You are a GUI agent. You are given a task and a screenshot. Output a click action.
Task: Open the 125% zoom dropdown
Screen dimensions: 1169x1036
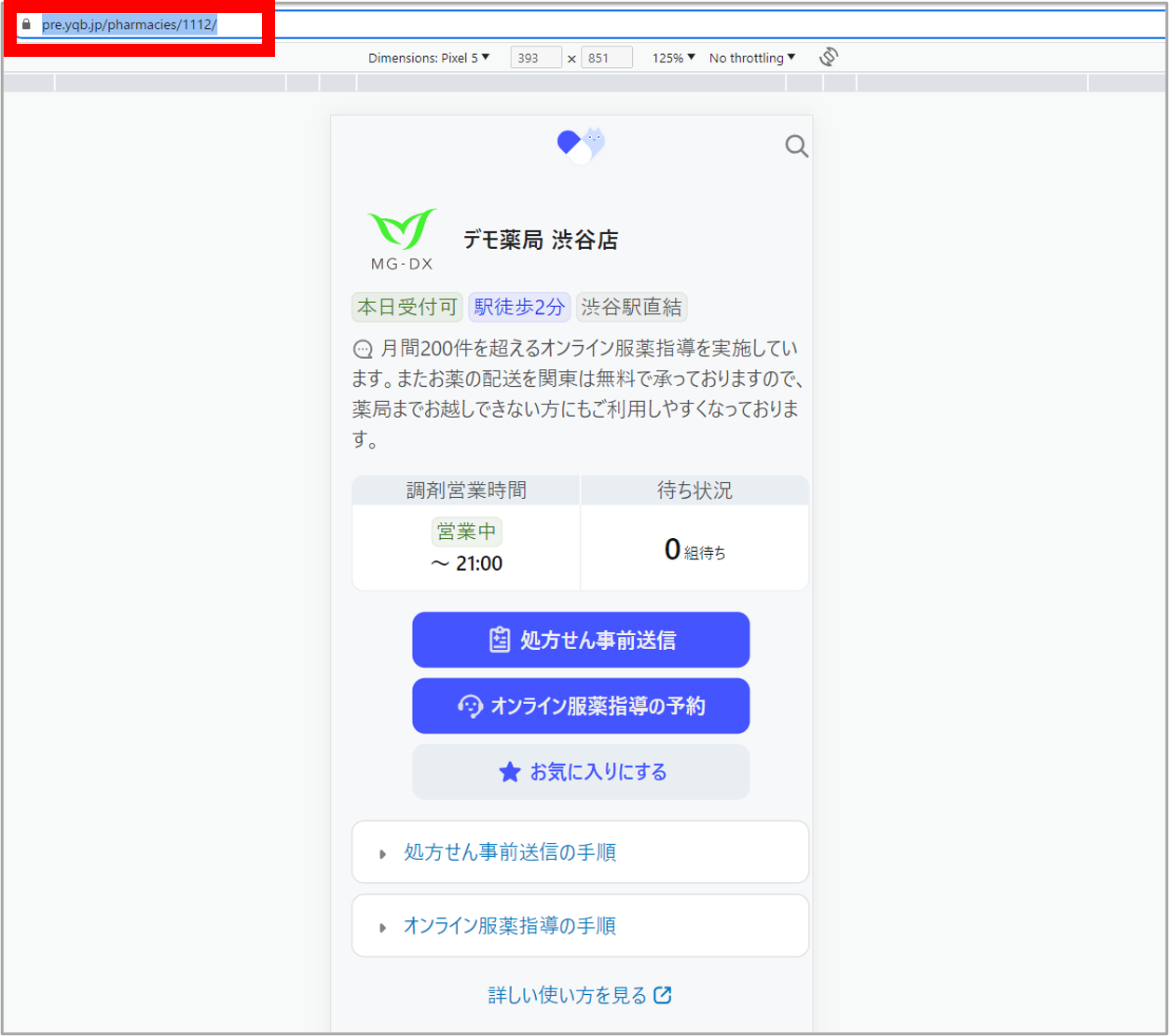coord(672,57)
